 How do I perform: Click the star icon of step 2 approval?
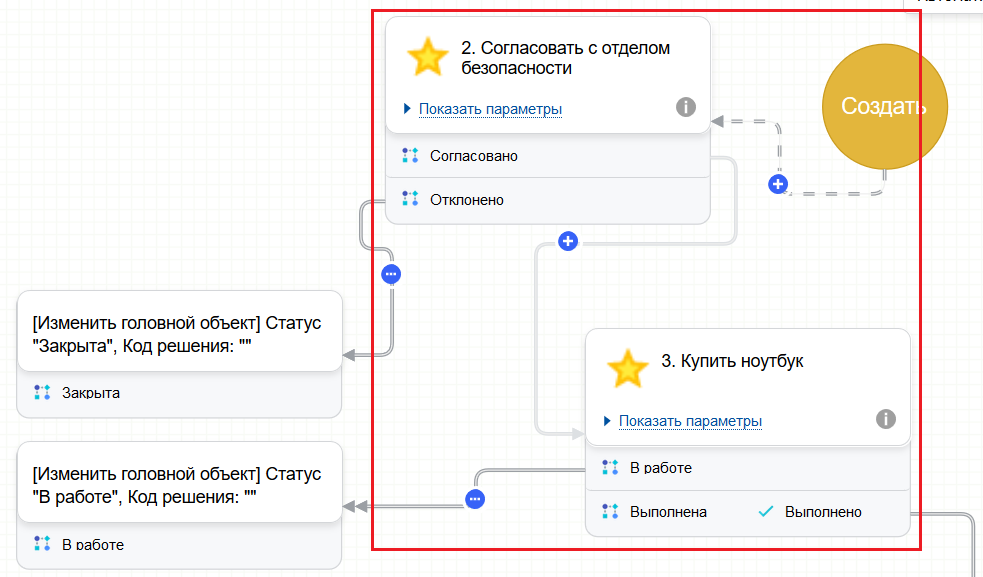pos(427,57)
